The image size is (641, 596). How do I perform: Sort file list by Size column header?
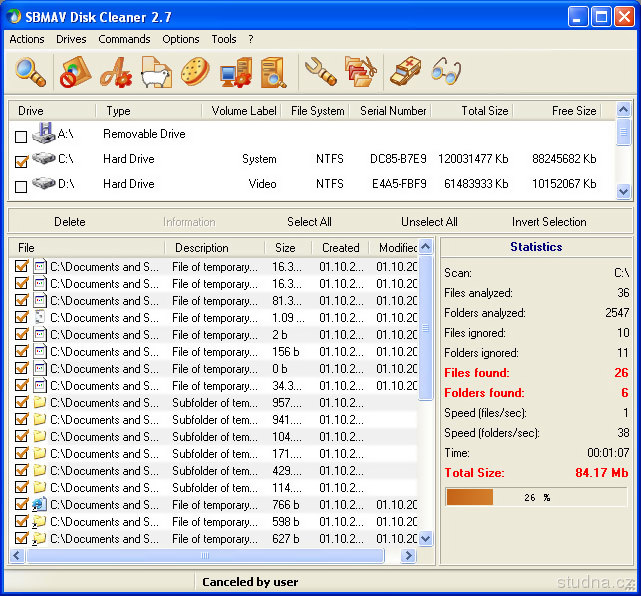285,248
